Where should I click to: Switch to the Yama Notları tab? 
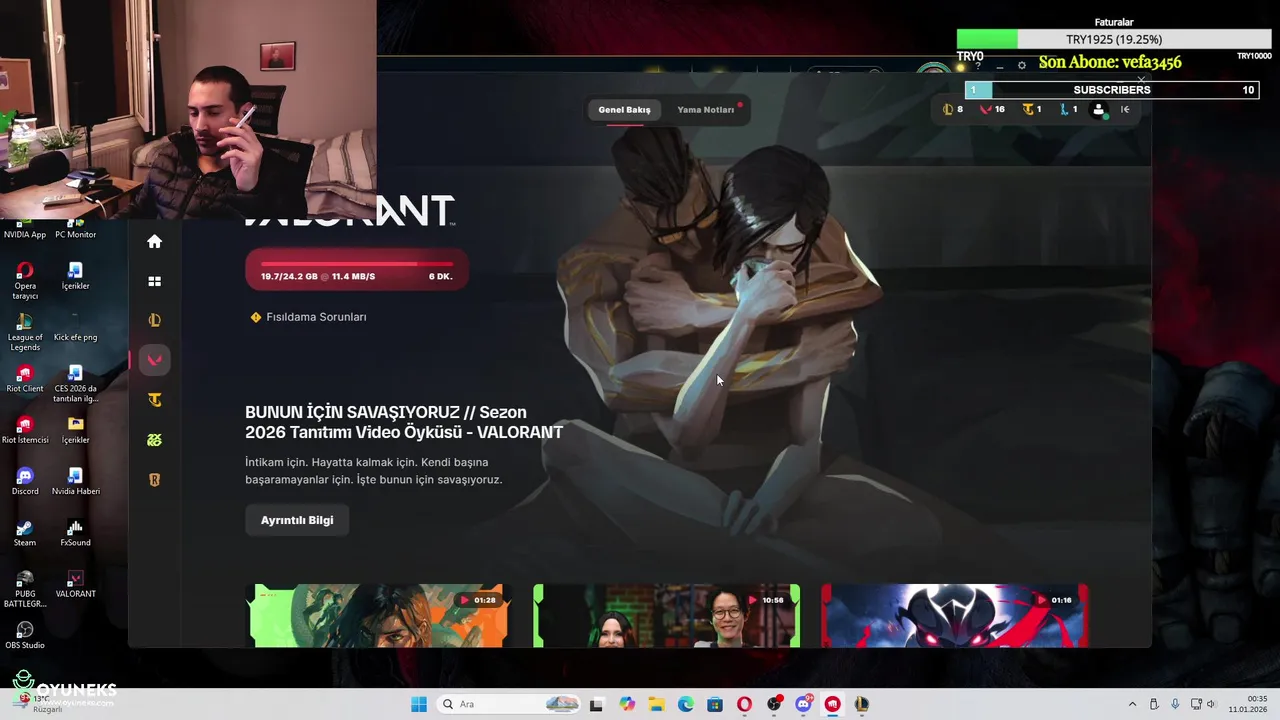click(706, 109)
